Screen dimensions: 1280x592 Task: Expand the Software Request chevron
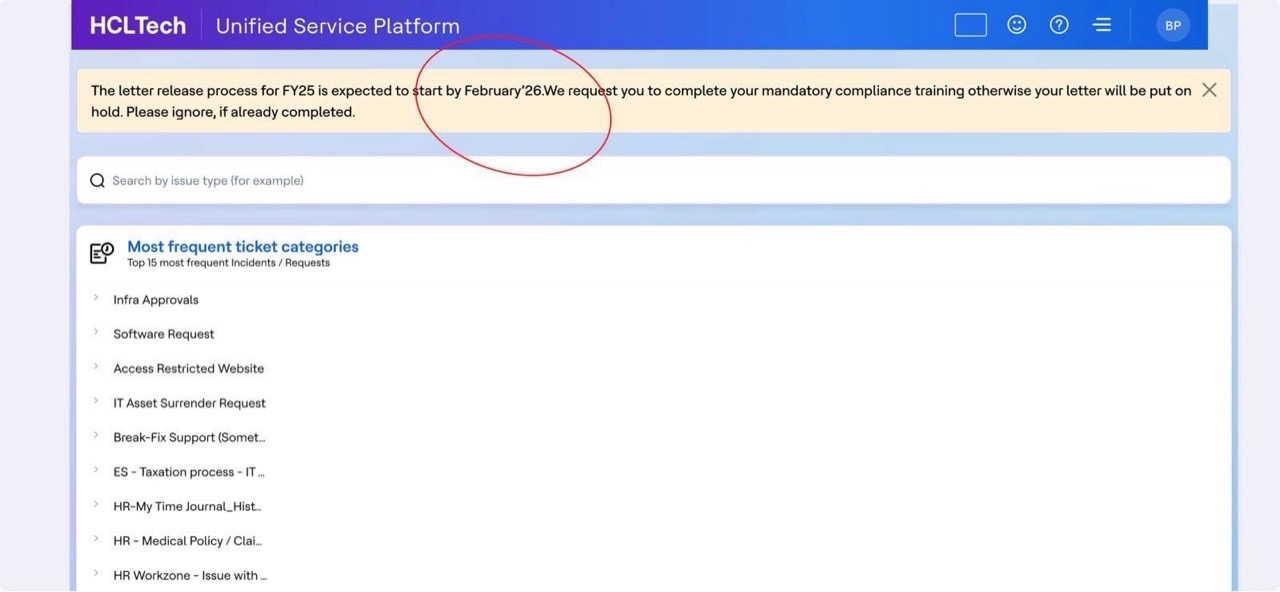(x=96, y=332)
